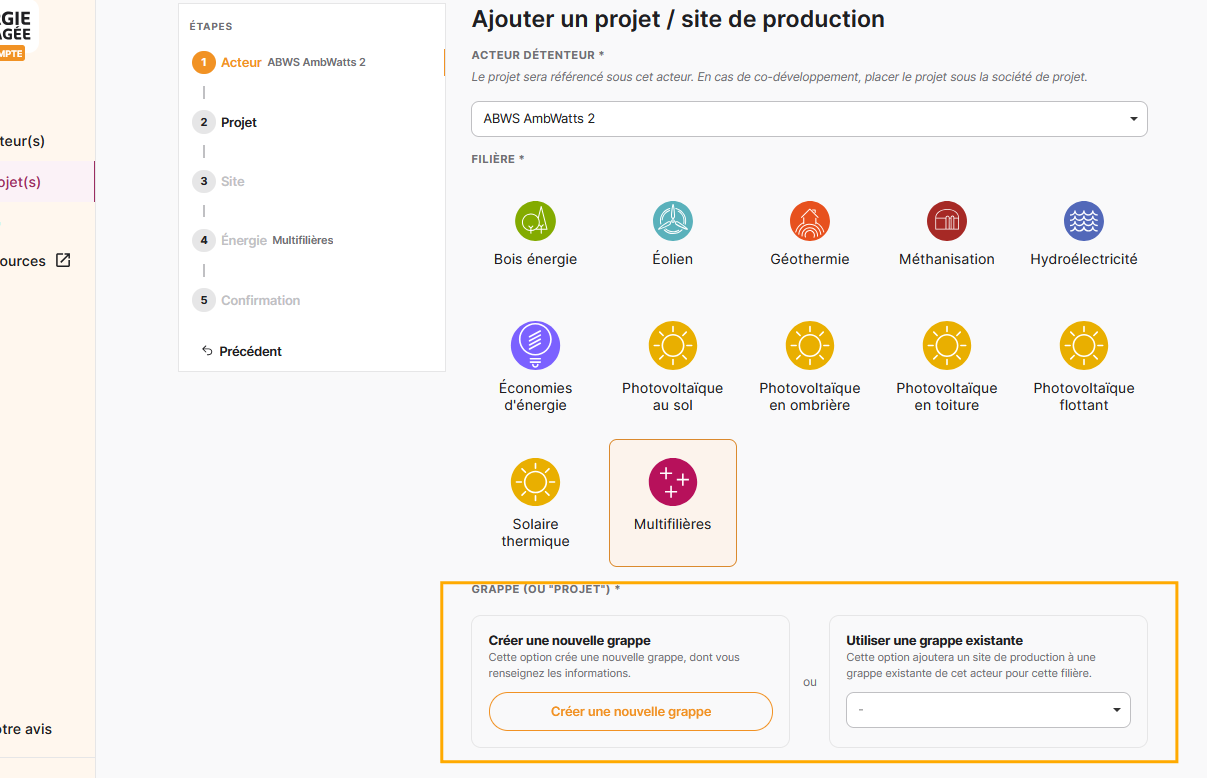This screenshot has height=778, width=1207.
Task: Select the Économies d'énergie bulb icon
Action: pyautogui.click(x=535, y=346)
